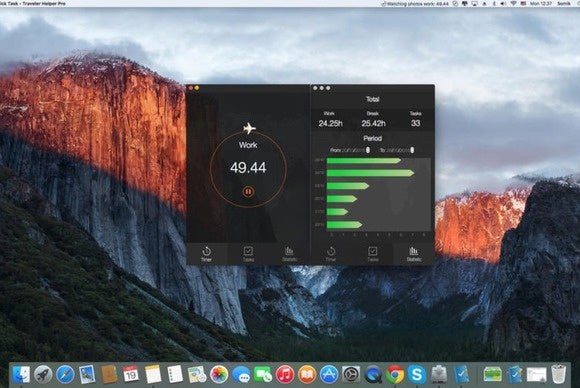Select Statistic tab in right window

pos(414,254)
